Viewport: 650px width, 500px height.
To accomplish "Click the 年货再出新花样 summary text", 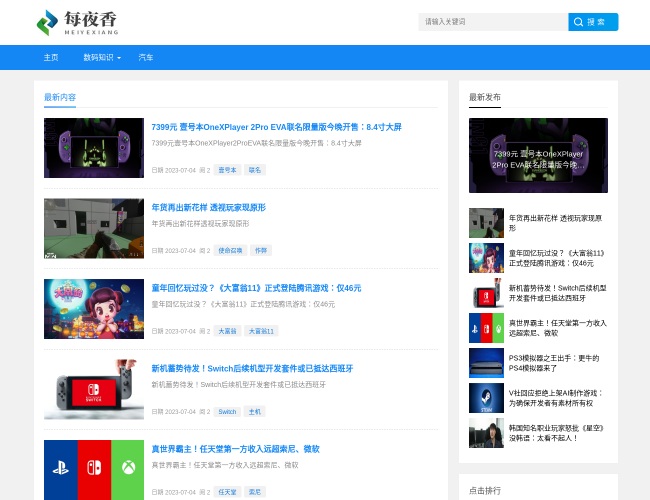I will pyautogui.click(x=200, y=223).
